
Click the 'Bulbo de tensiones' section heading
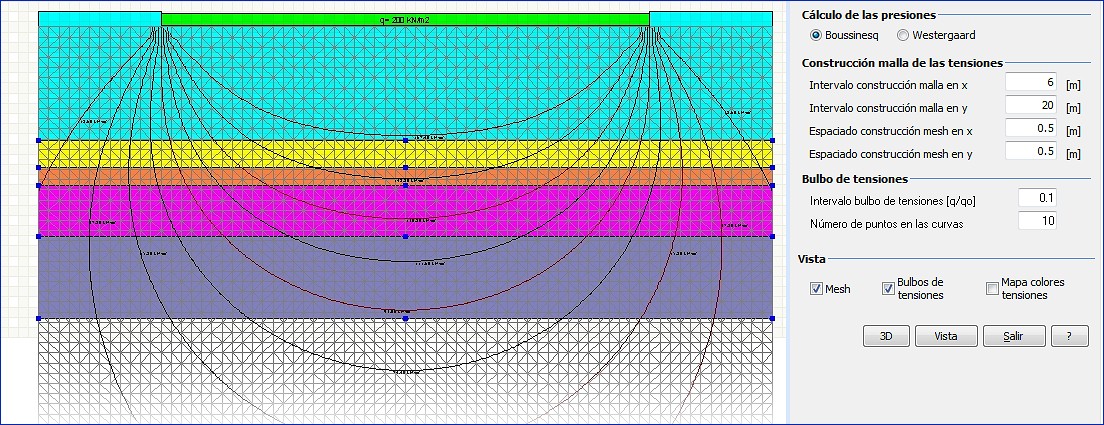[855, 179]
